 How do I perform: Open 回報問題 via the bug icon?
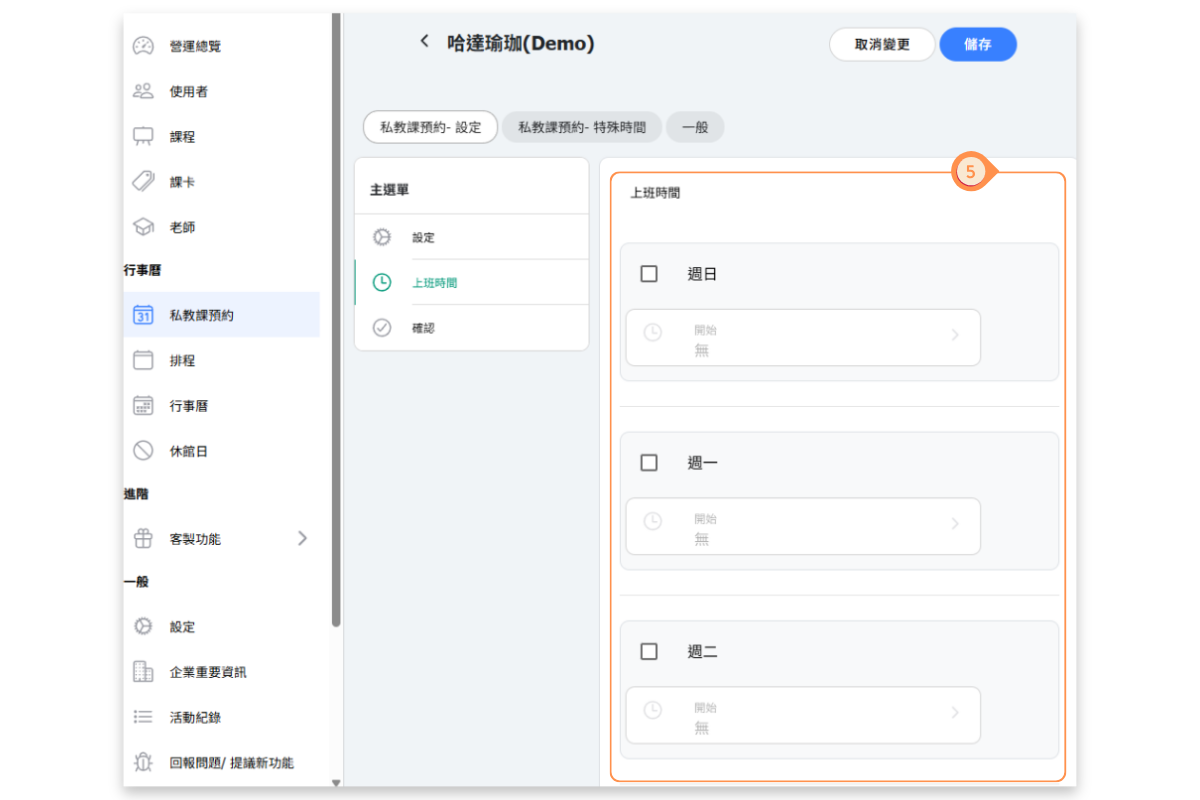pos(143,762)
